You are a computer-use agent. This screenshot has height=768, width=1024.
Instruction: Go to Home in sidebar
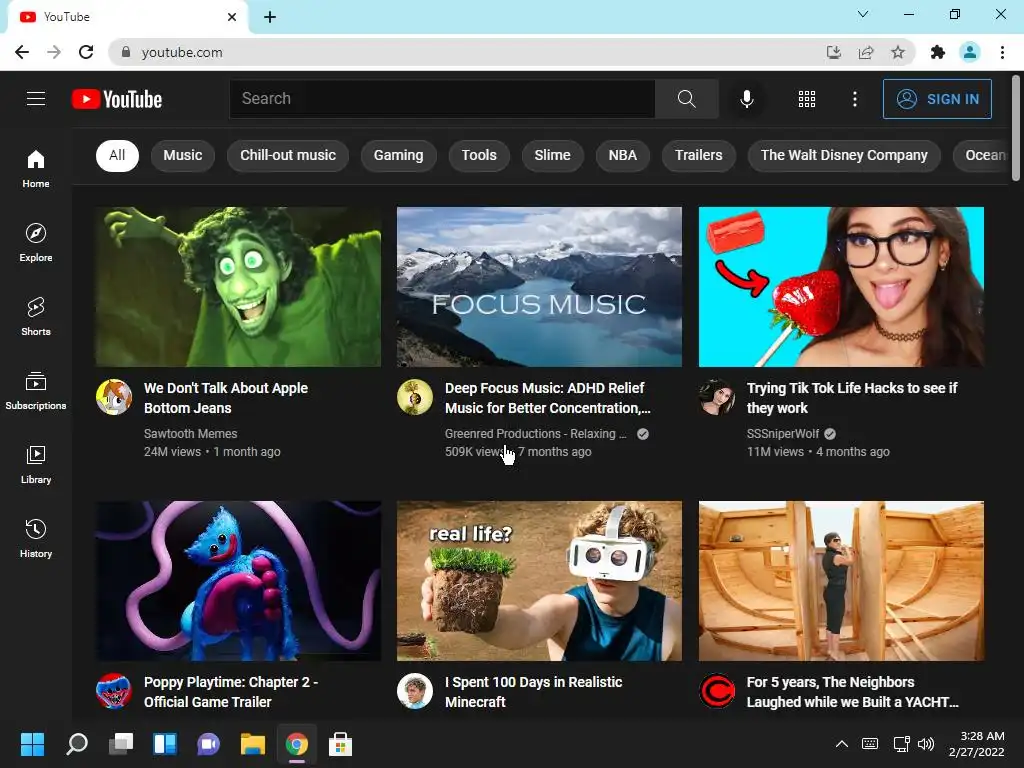[x=36, y=168]
